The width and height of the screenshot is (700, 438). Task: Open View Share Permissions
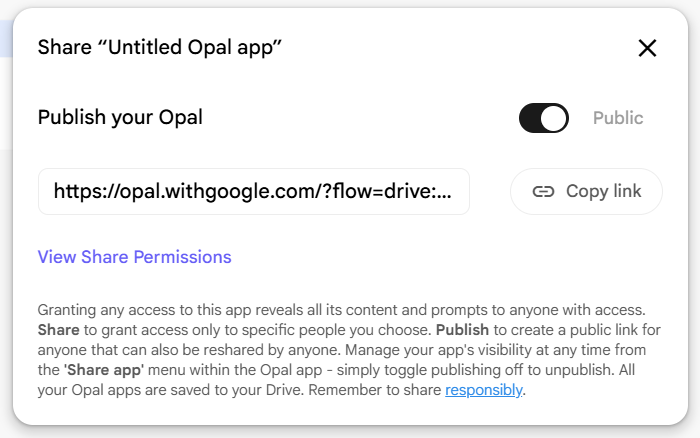(x=134, y=257)
